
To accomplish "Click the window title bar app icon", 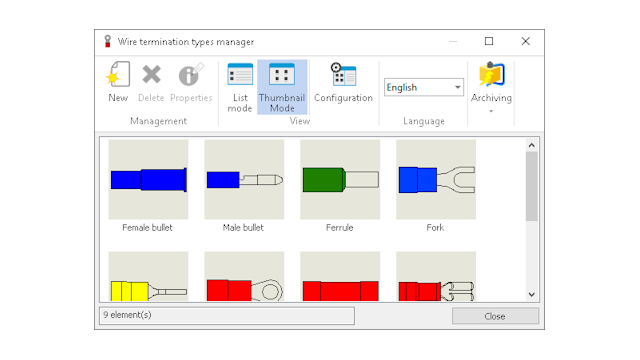I will [x=107, y=41].
